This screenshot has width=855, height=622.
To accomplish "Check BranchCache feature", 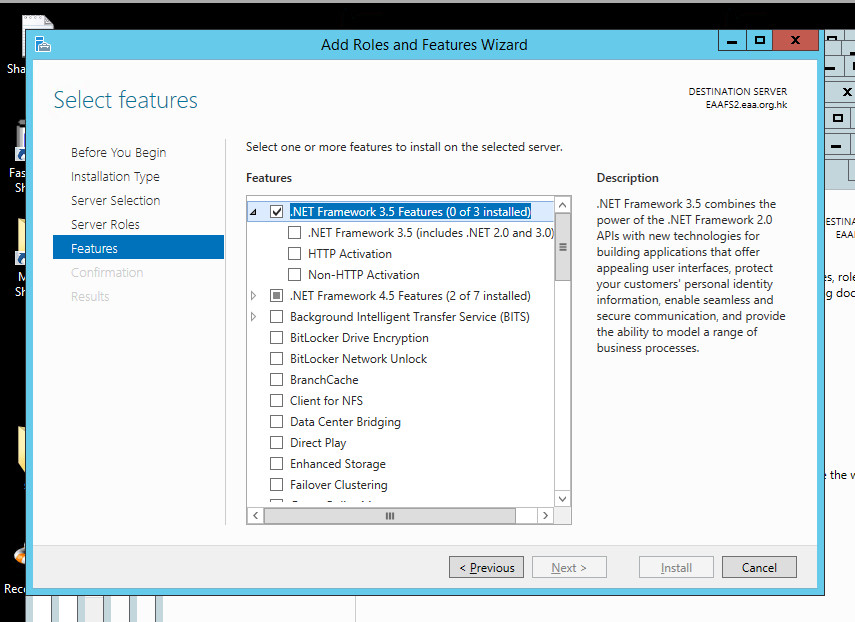I will click(x=276, y=379).
